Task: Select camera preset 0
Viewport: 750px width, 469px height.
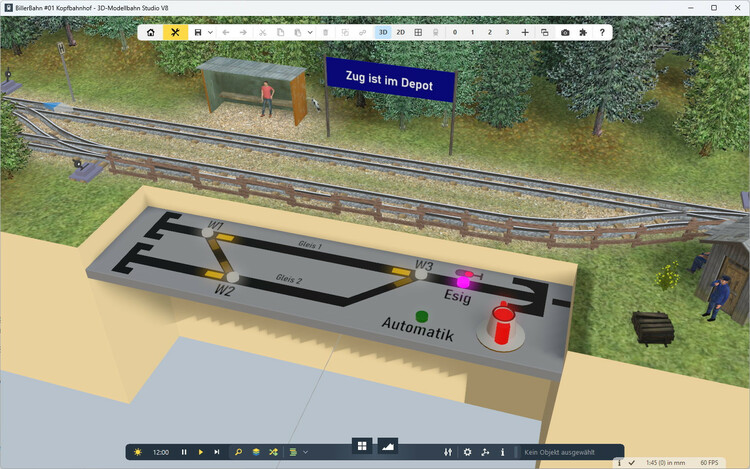Action: coord(455,33)
